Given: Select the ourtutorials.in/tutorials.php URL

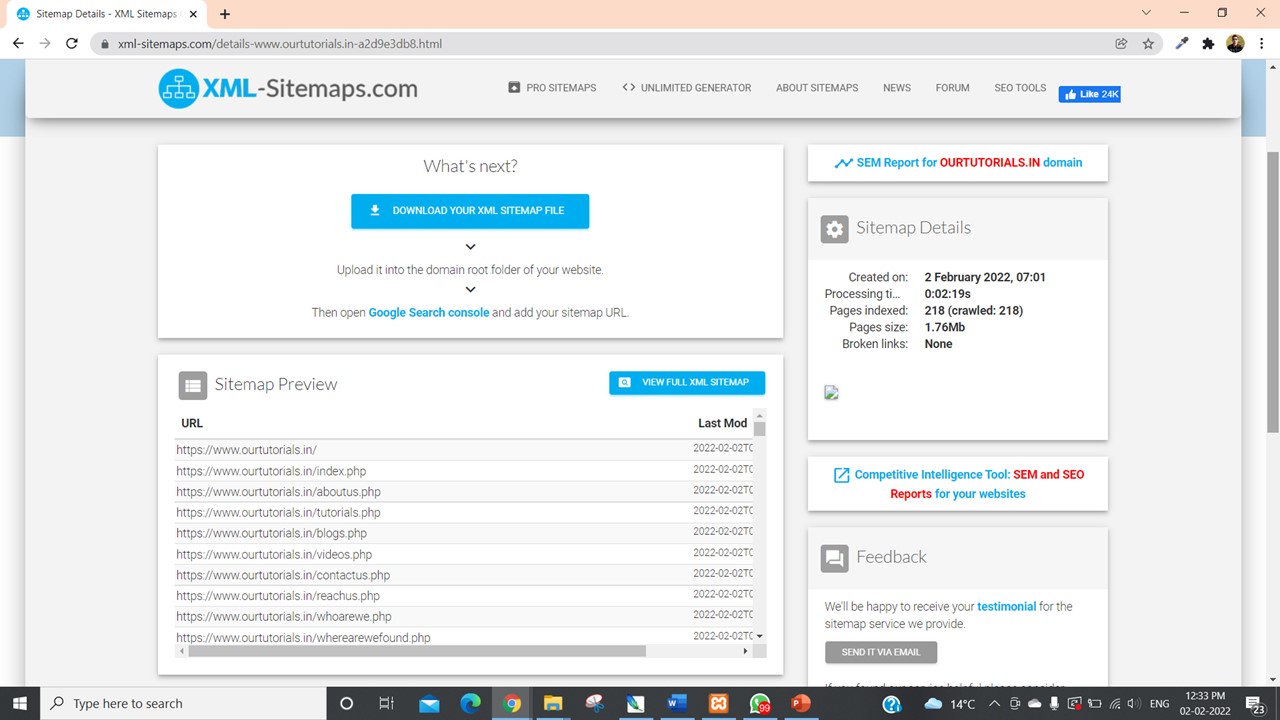Looking at the screenshot, I should click(278, 513).
